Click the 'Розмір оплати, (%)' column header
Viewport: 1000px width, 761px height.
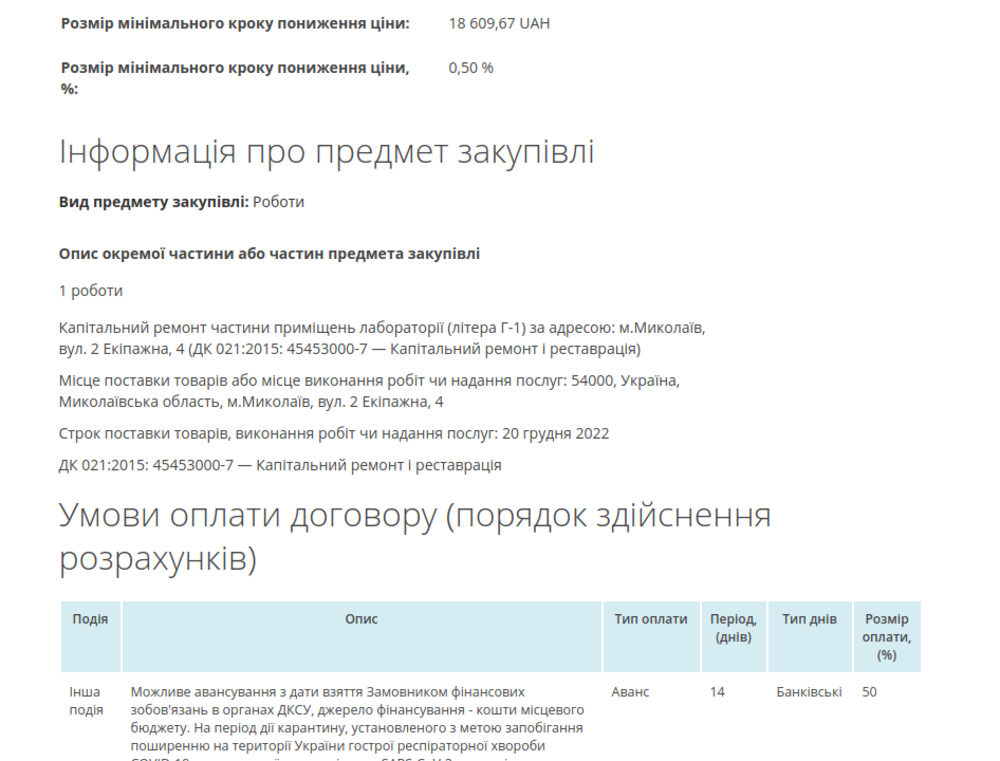886,636
